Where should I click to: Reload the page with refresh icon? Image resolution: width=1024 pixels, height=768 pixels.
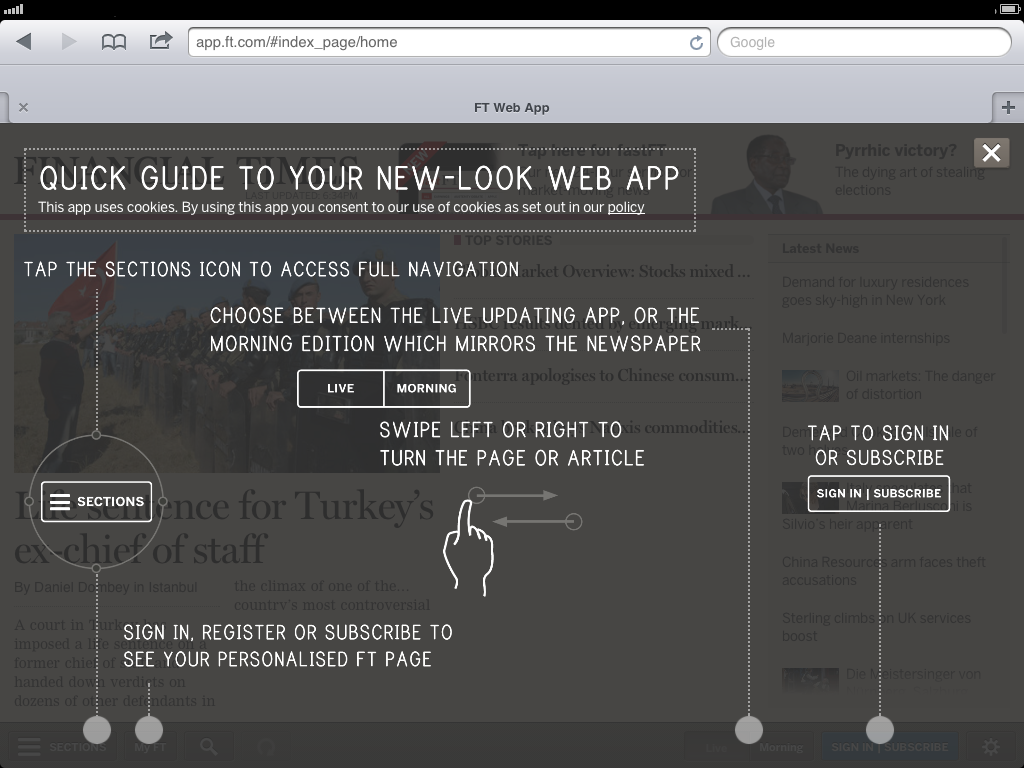coord(696,43)
